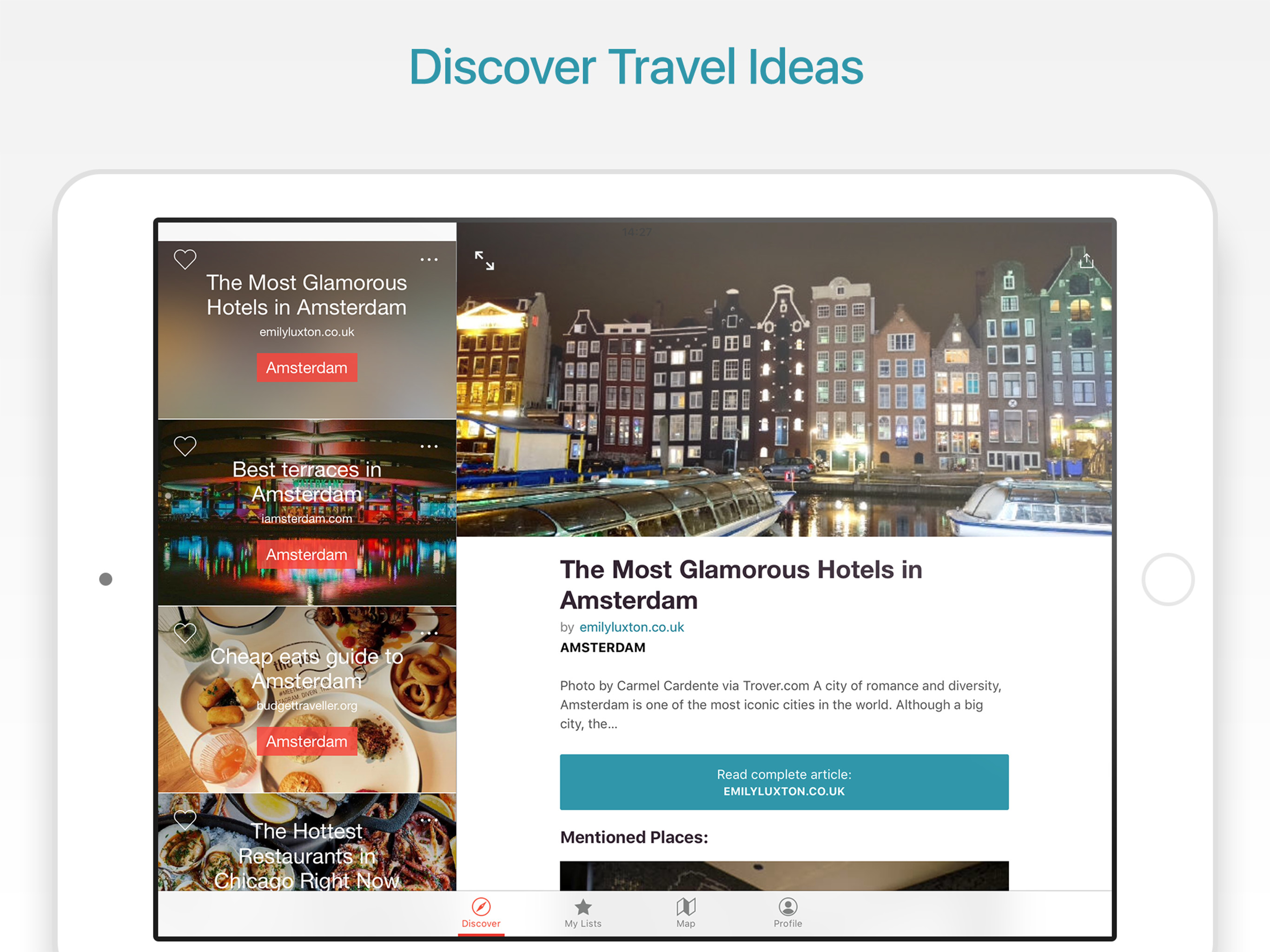Select Amsterdam tag on Glamorous Hotels card
1270x952 pixels.
[x=307, y=368]
